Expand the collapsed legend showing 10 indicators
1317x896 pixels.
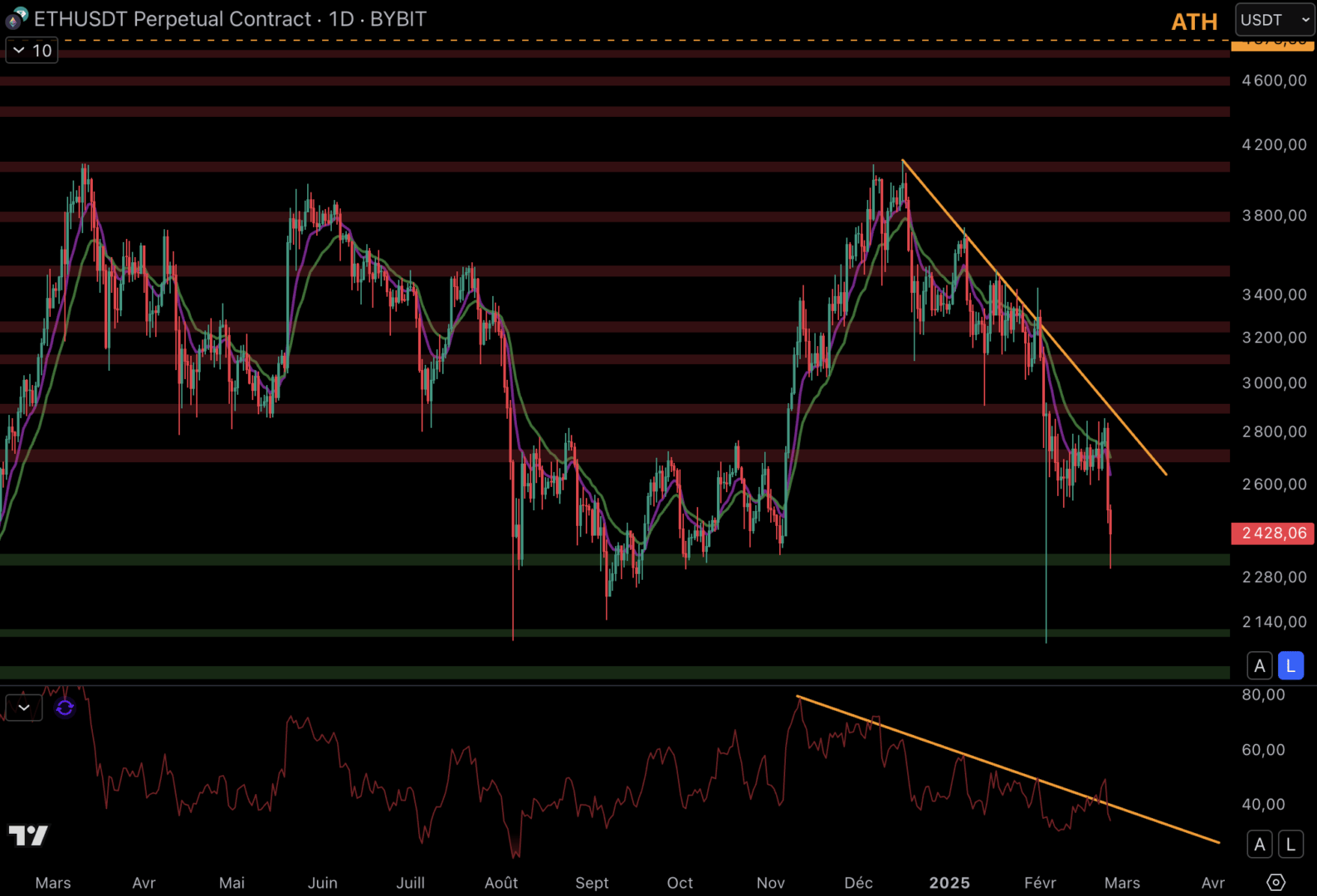click(32, 51)
